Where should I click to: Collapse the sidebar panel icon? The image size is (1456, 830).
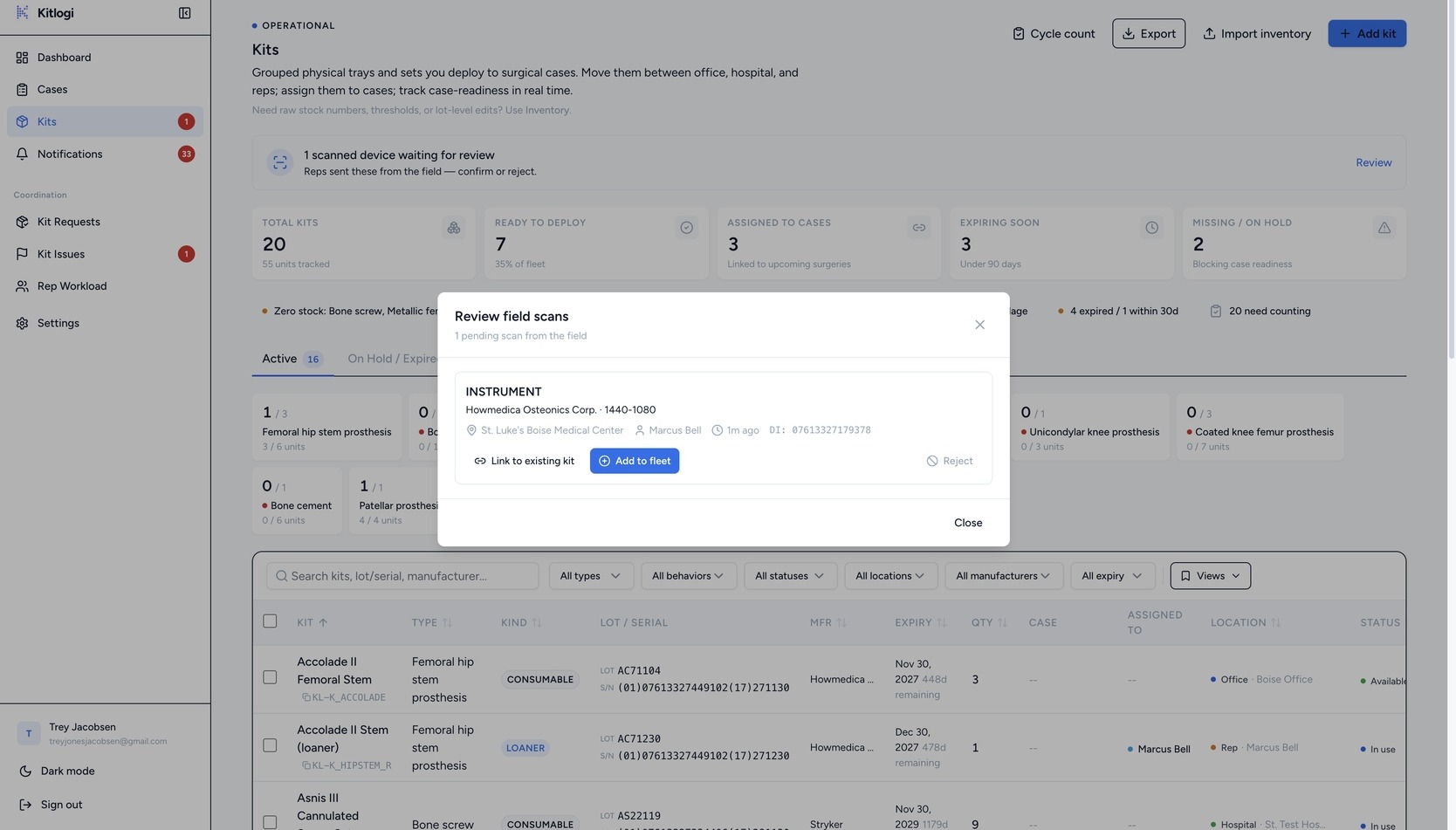tap(184, 13)
